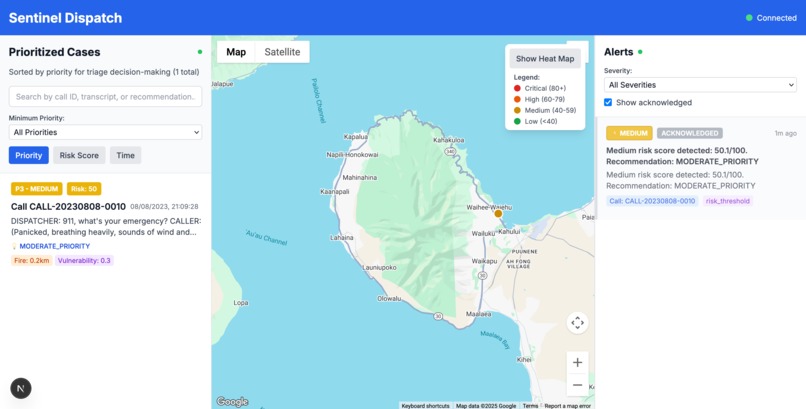Screen dimensions: 806x409
Task: Click the Map data ©2025 Google text
Action: [x=486, y=406]
